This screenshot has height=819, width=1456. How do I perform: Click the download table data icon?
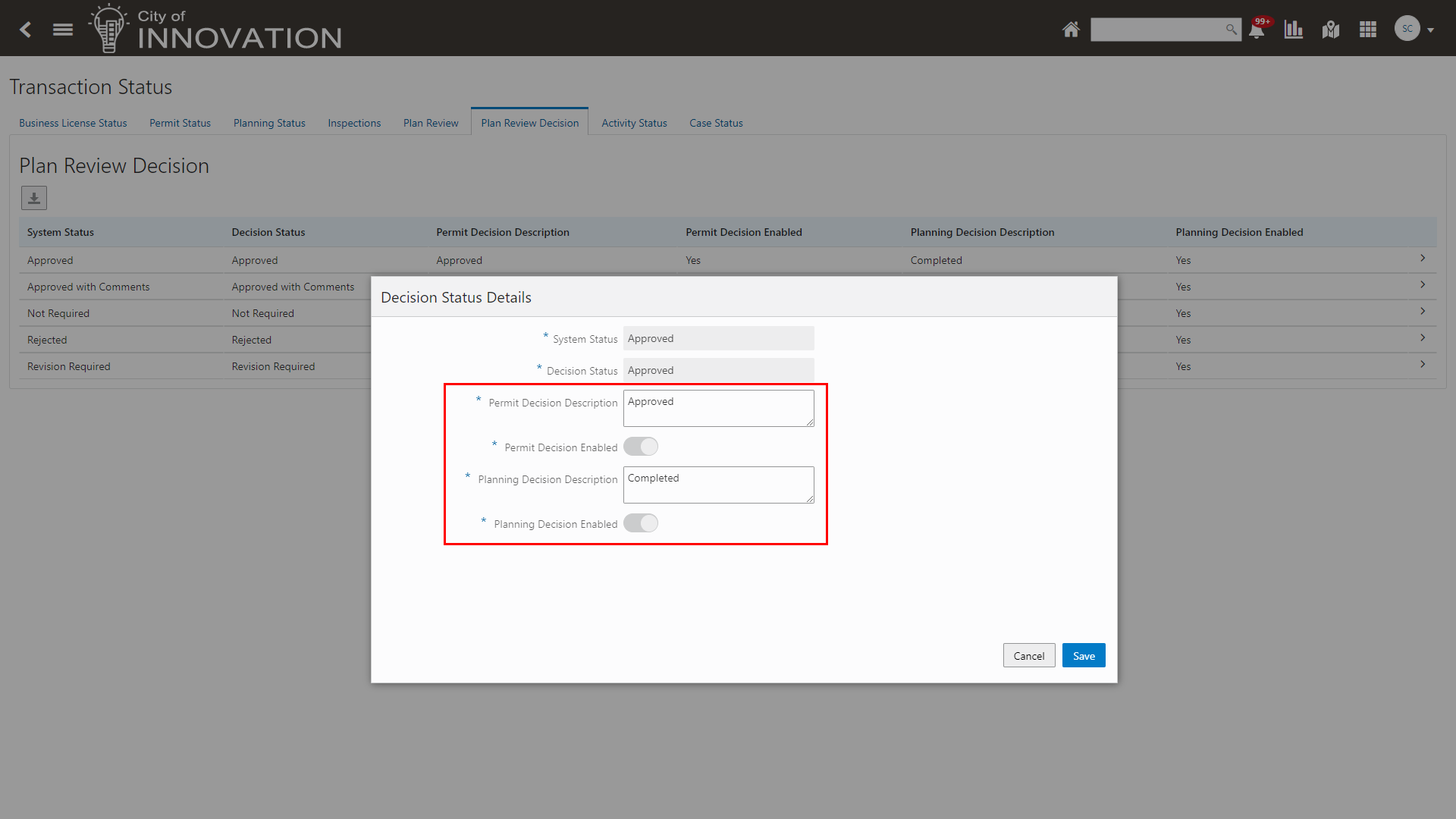tap(34, 198)
